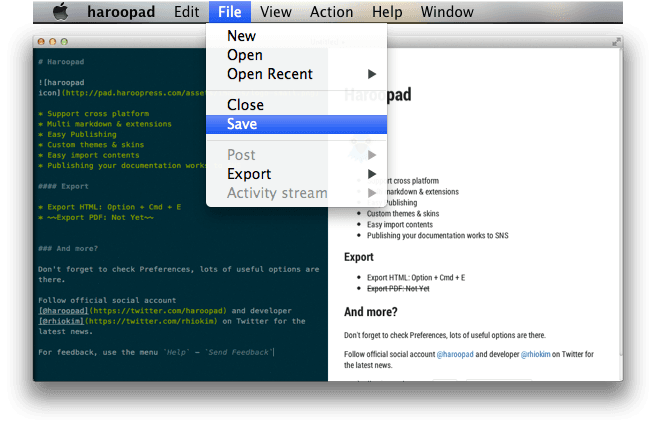
Task: Open the Edit menu
Action: 186,12
